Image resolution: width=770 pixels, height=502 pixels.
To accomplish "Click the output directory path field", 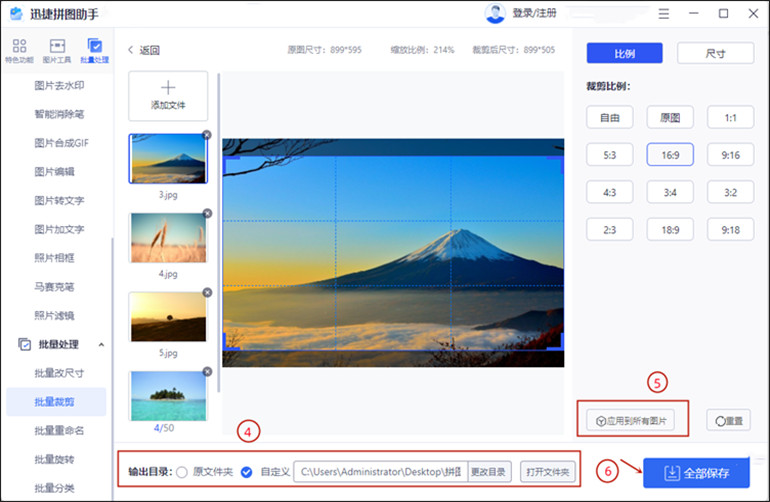I will pyautogui.click(x=381, y=472).
